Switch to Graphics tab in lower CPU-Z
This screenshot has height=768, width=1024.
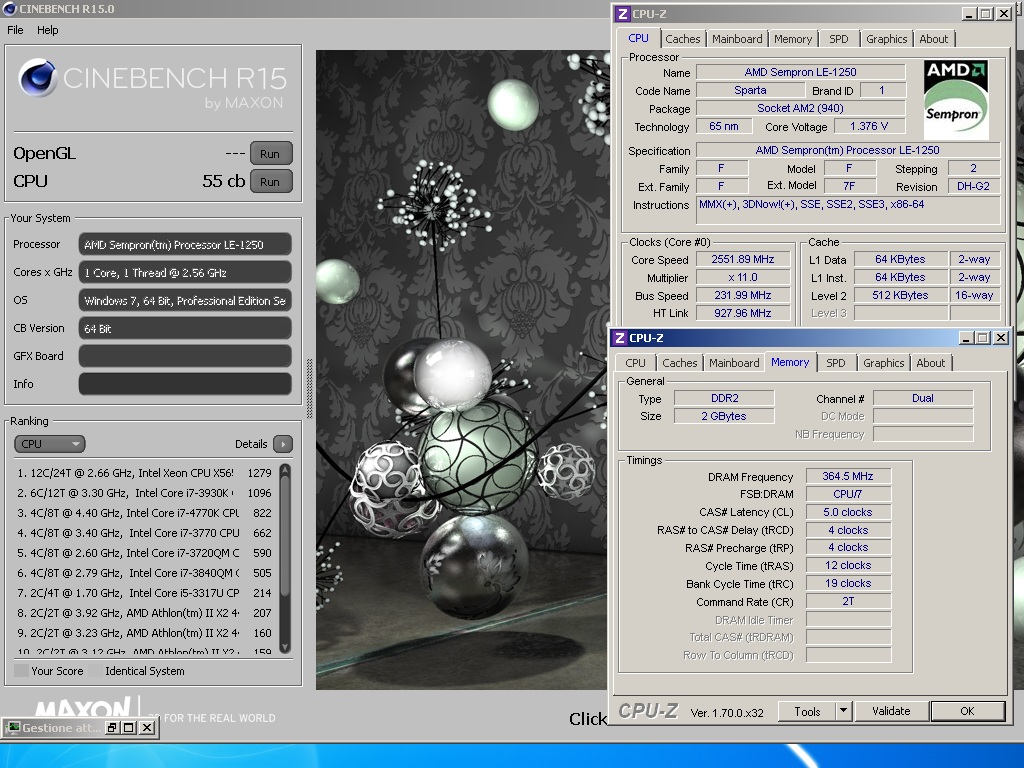[884, 363]
